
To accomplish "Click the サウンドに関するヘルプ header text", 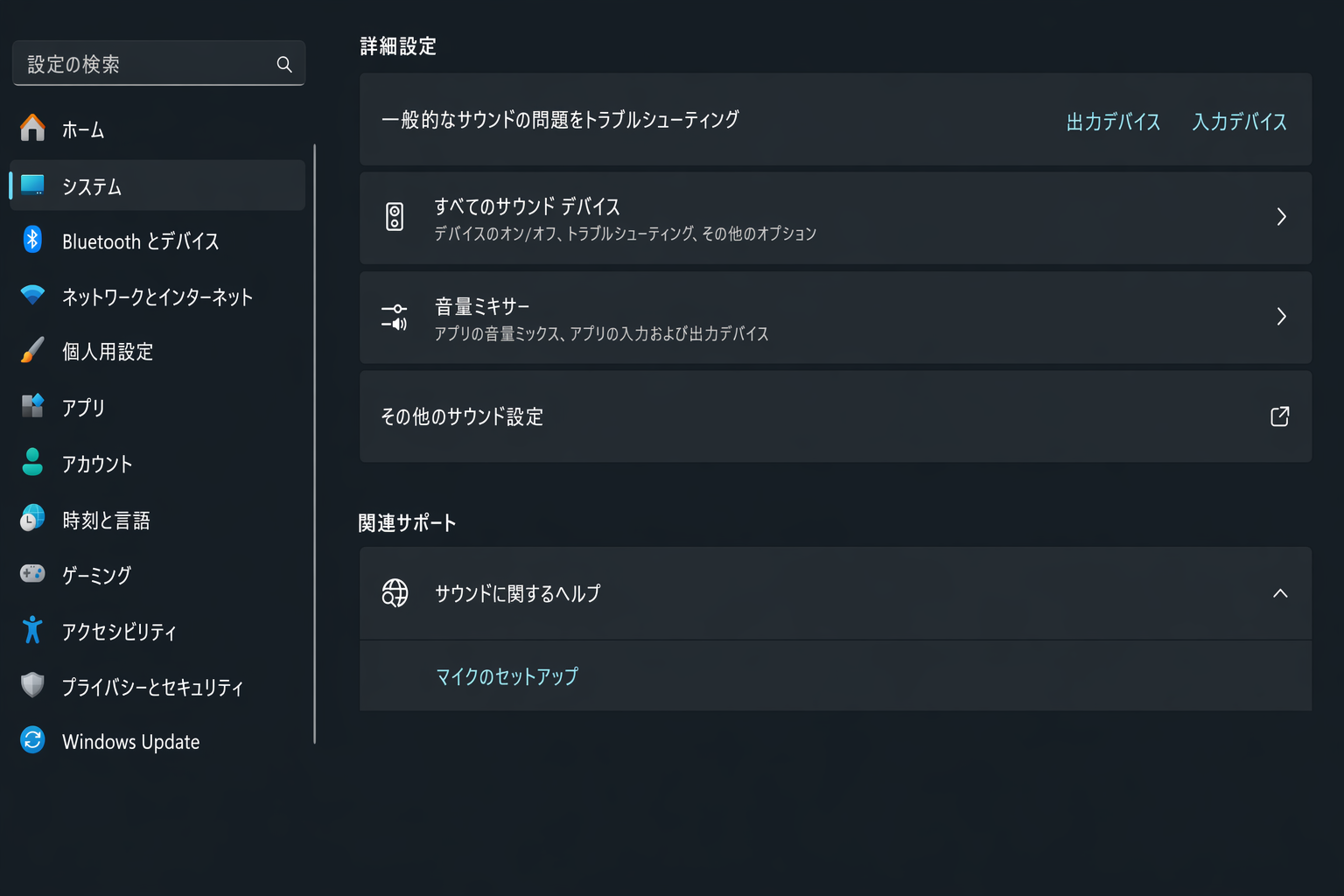I will click(x=518, y=593).
